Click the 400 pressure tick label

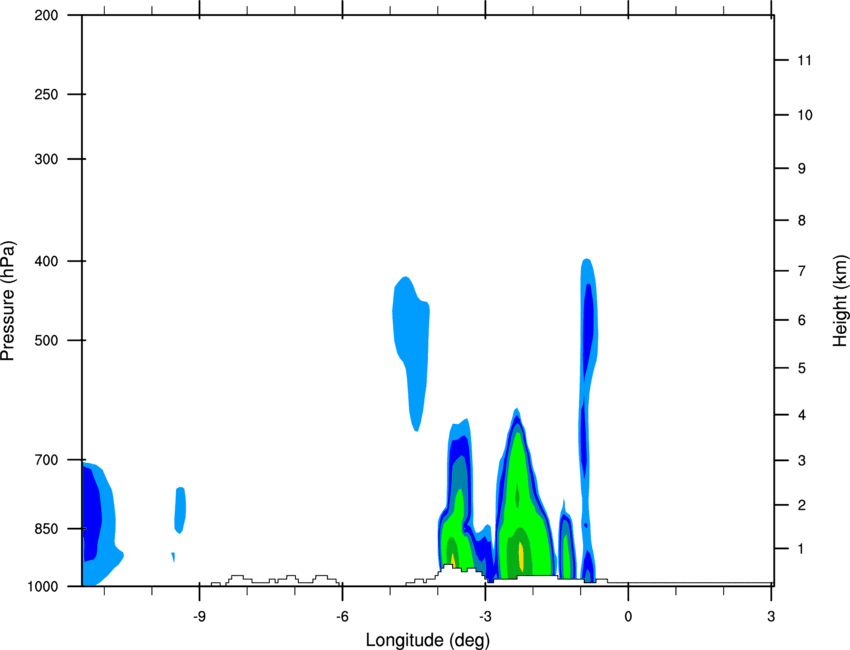[46, 261]
